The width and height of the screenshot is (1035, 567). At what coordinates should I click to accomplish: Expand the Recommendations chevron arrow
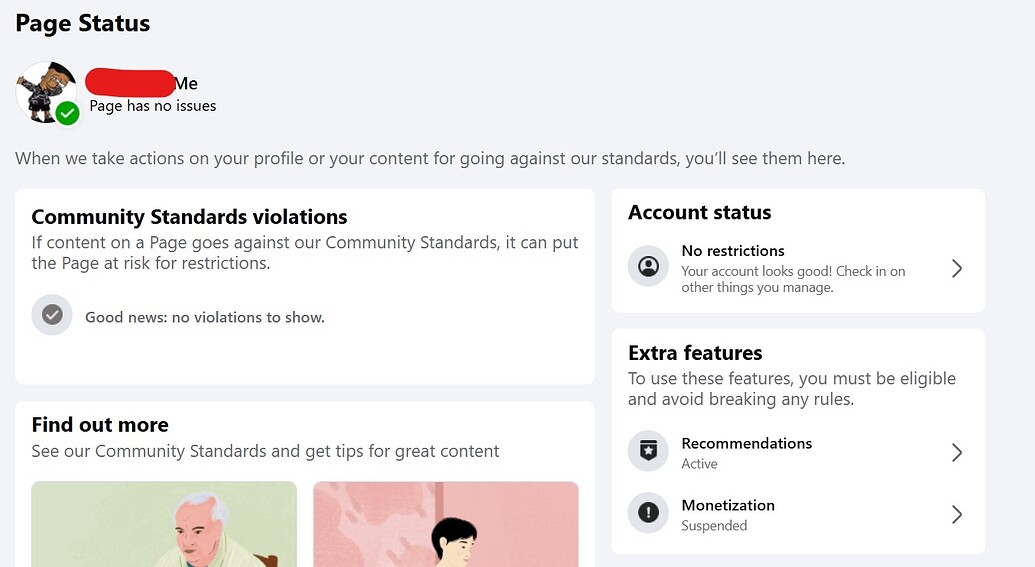956,452
